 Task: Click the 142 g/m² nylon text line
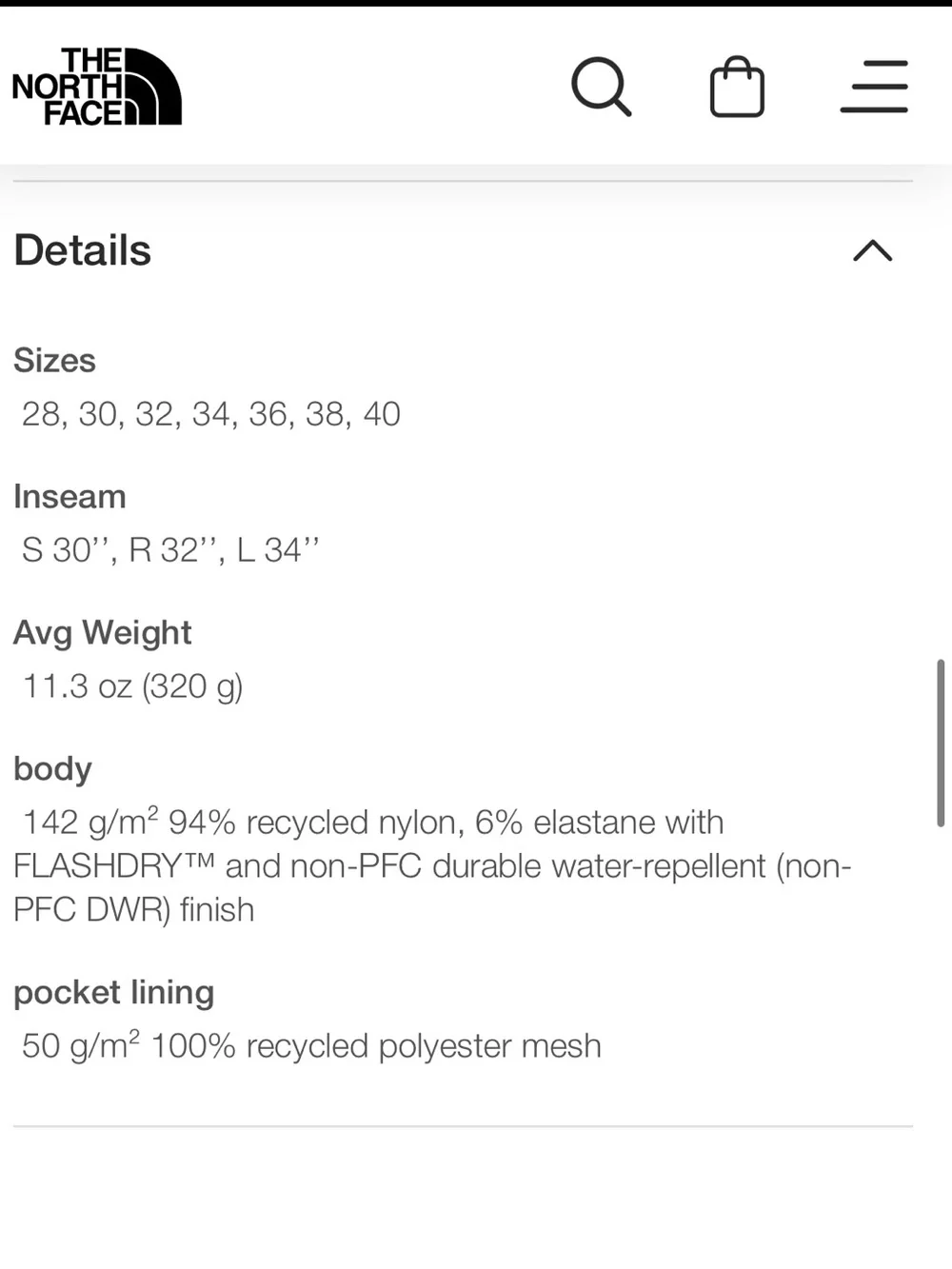(x=373, y=822)
